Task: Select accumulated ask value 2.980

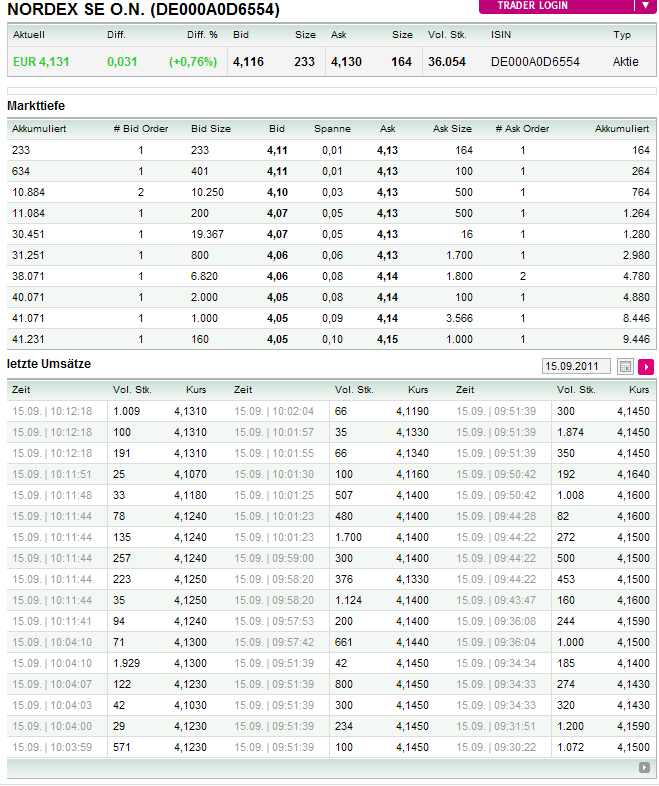Action: [x=636, y=256]
